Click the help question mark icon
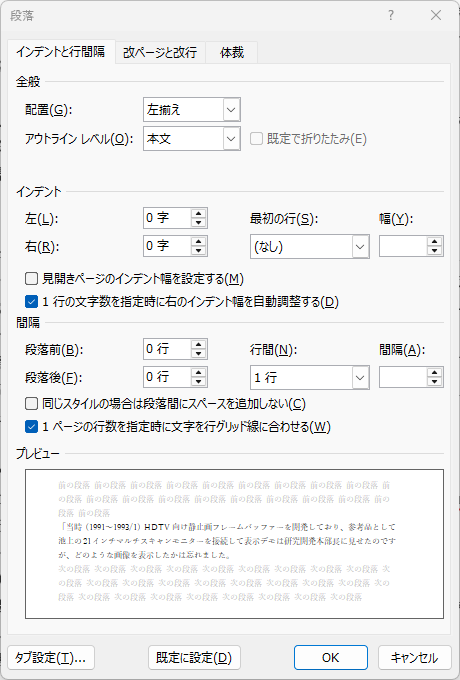460x680 pixels. (391, 16)
